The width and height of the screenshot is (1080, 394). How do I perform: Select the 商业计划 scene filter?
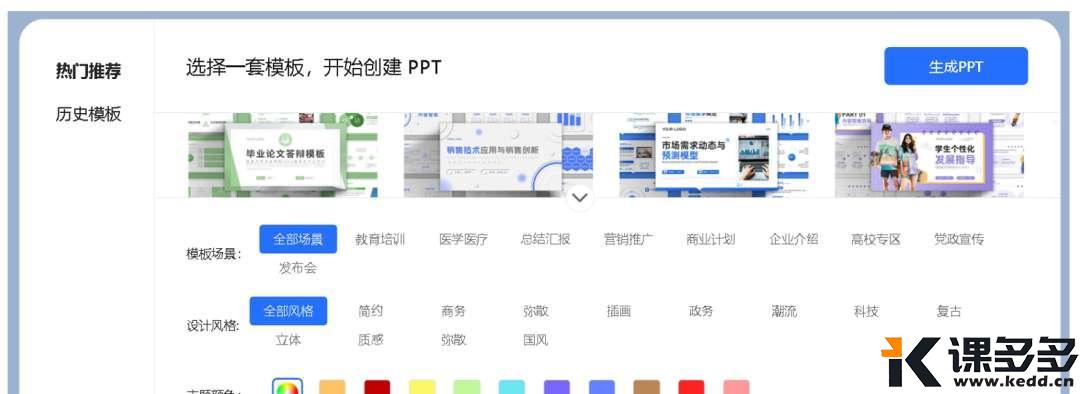tap(711, 239)
